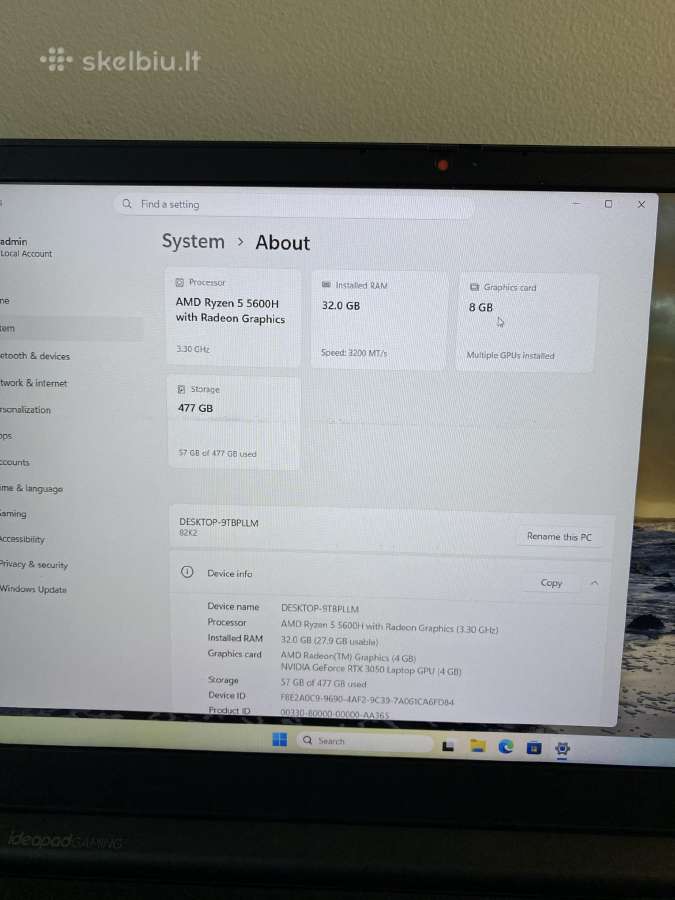Open Privacy & security settings
Image resolution: width=675 pixels, height=900 pixels.
coord(34,564)
